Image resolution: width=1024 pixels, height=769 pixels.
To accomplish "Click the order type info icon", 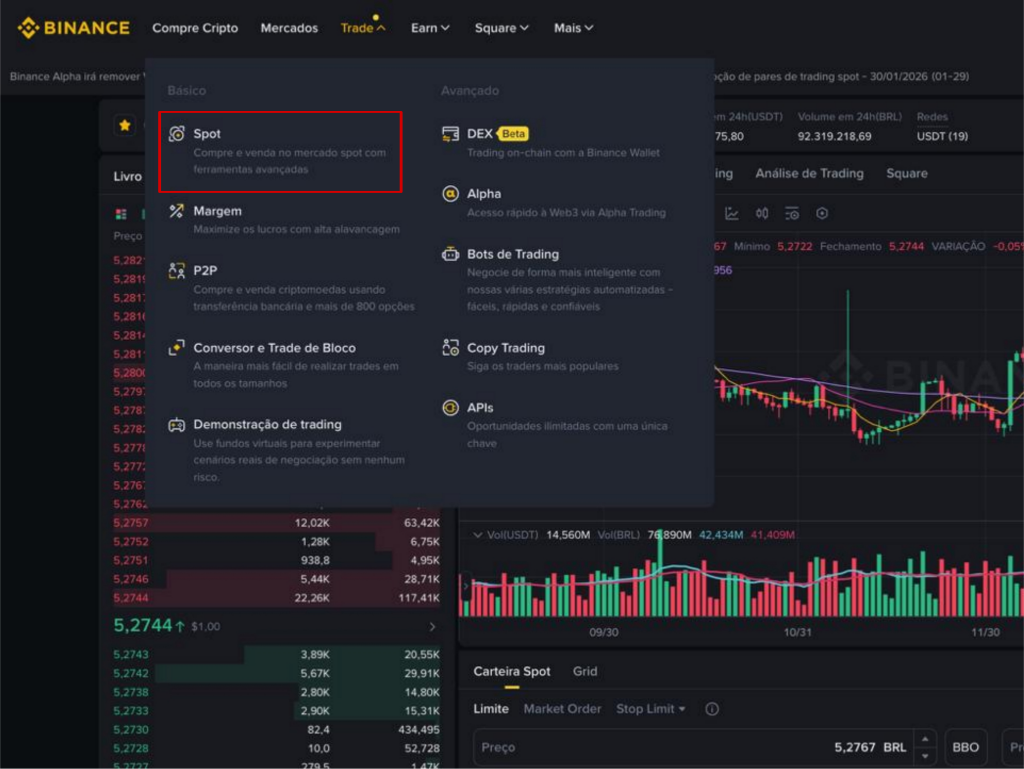I will 712,709.
